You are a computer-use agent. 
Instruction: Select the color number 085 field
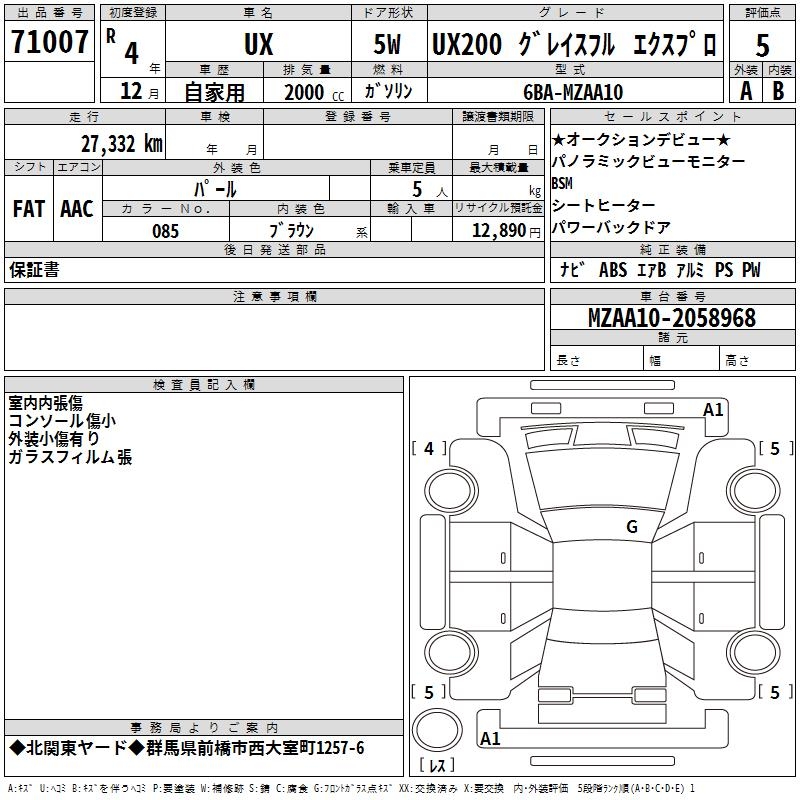165,231
